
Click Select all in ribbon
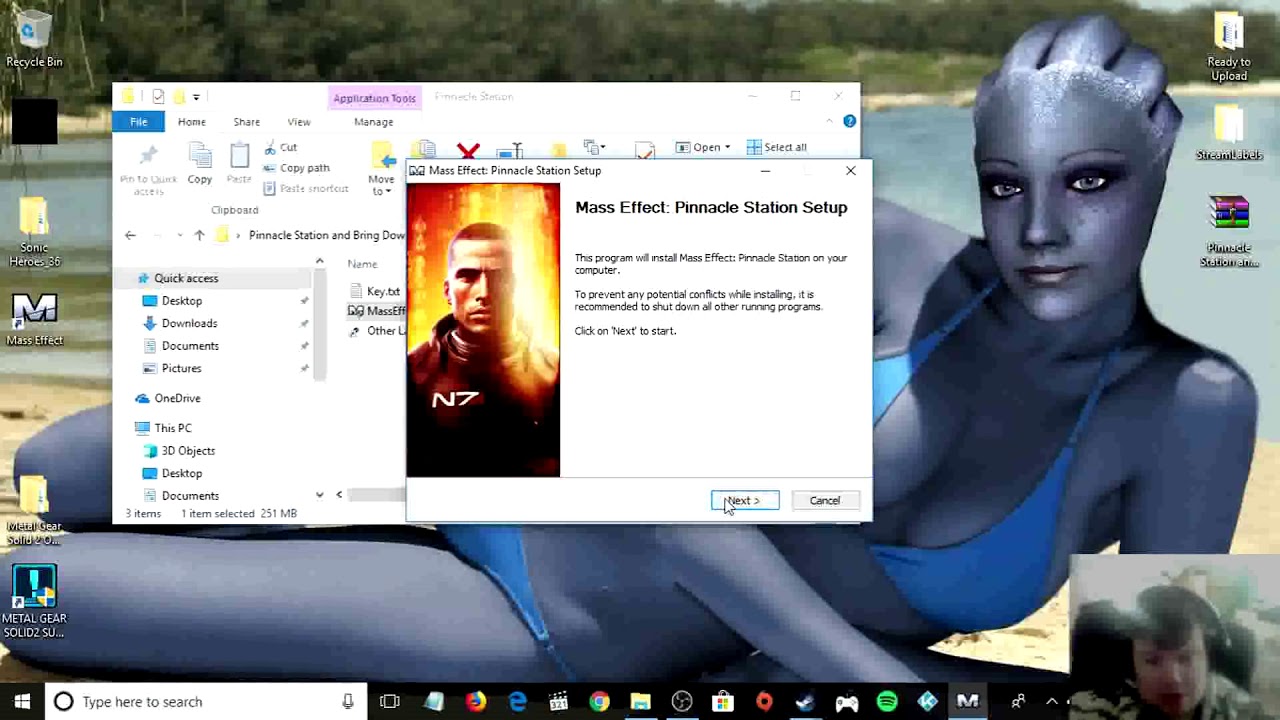(776, 147)
